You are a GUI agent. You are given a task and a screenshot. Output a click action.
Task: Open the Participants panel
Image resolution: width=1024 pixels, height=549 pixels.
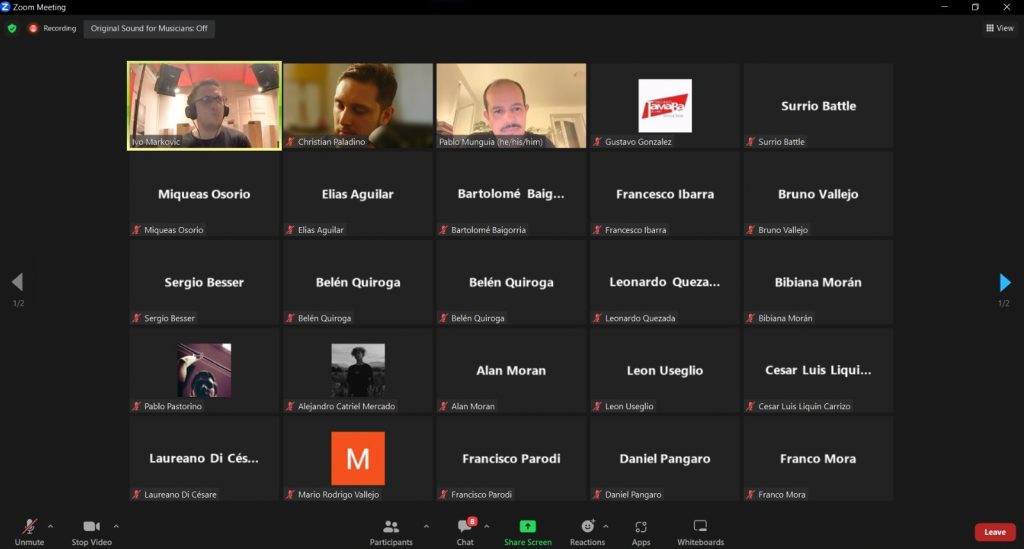(391, 531)
